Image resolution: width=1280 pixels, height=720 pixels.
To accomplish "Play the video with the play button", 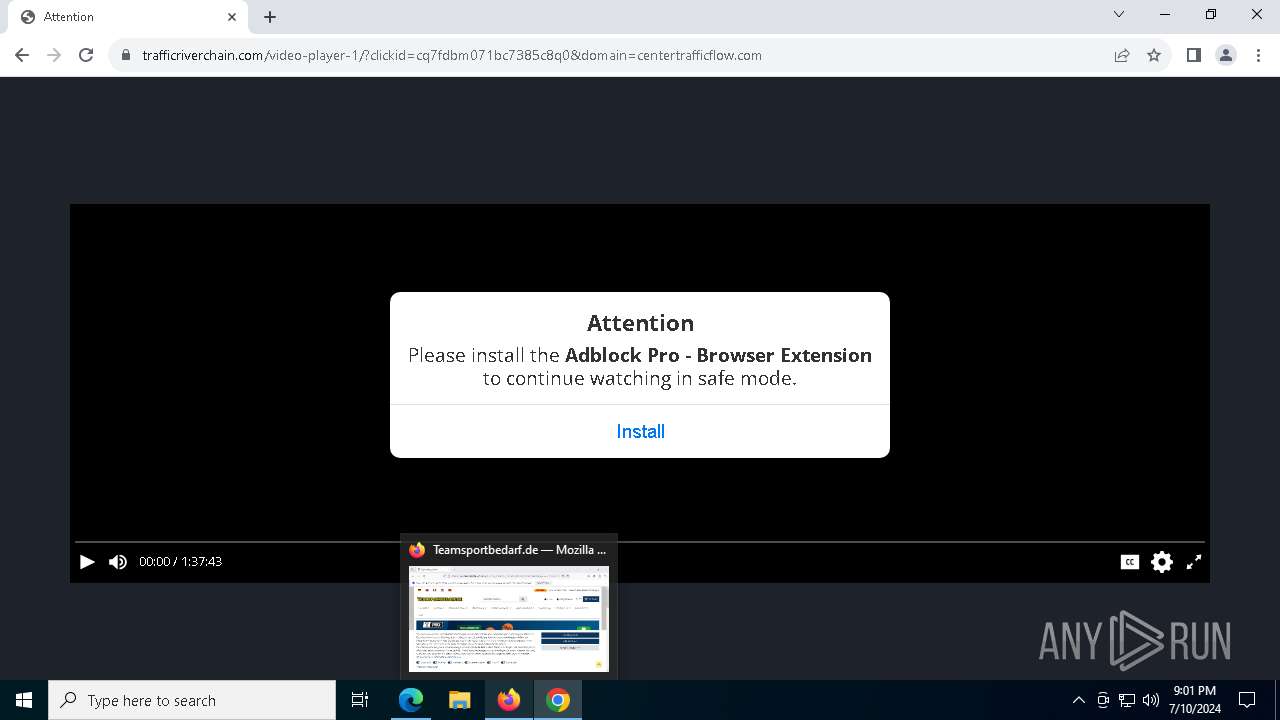I will (87, 562).
